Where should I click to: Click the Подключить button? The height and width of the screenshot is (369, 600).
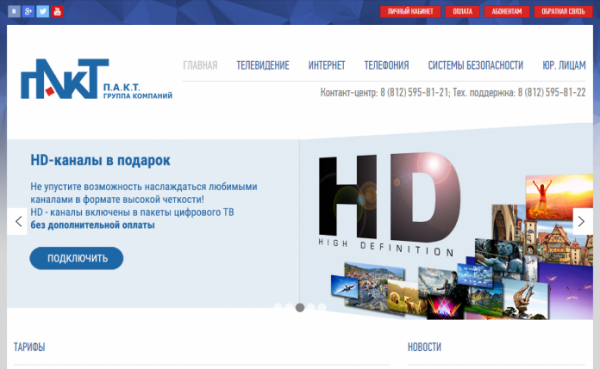pos(77,258)
